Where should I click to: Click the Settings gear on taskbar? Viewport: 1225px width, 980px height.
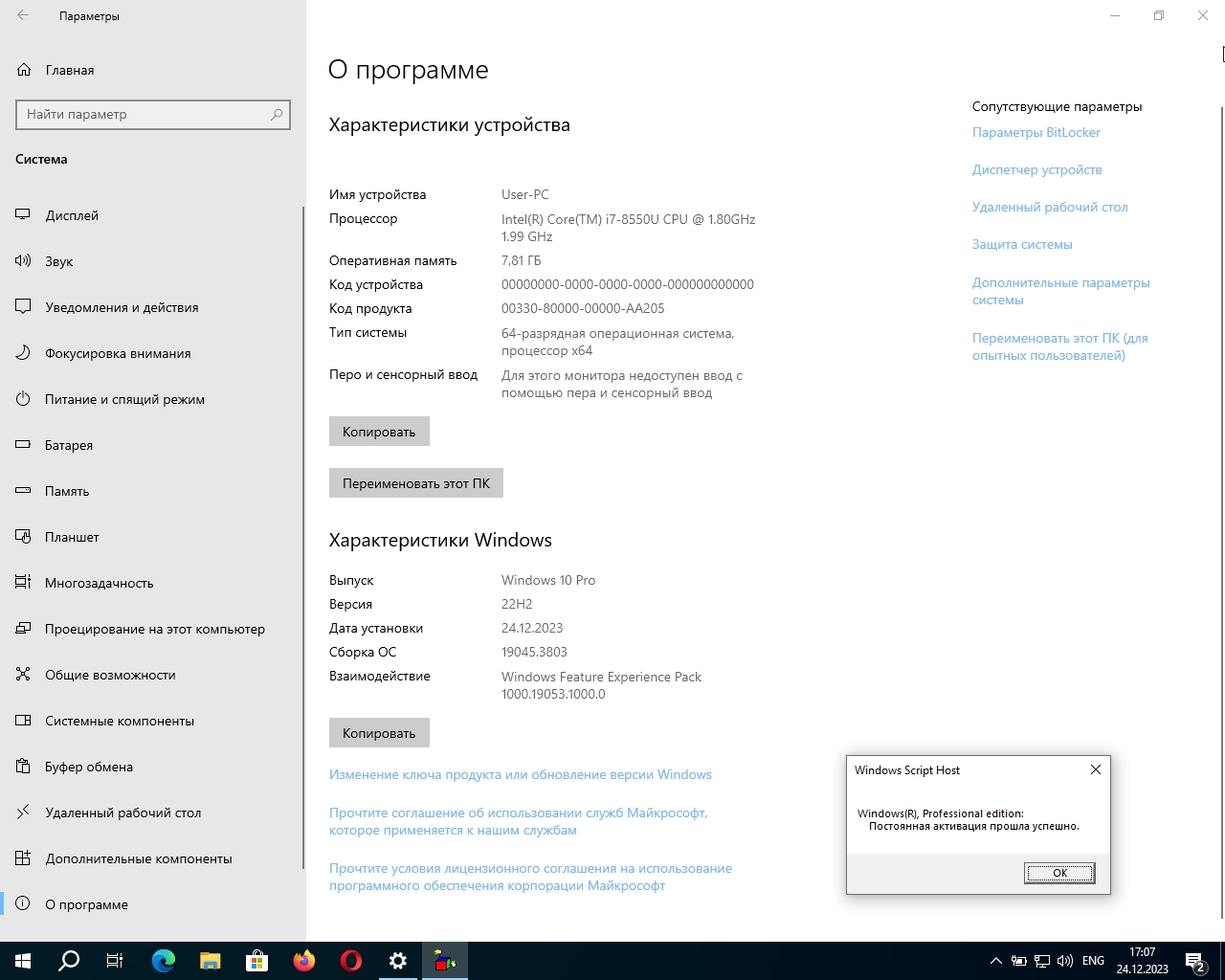pyautogui.click(x=398, y=961)
